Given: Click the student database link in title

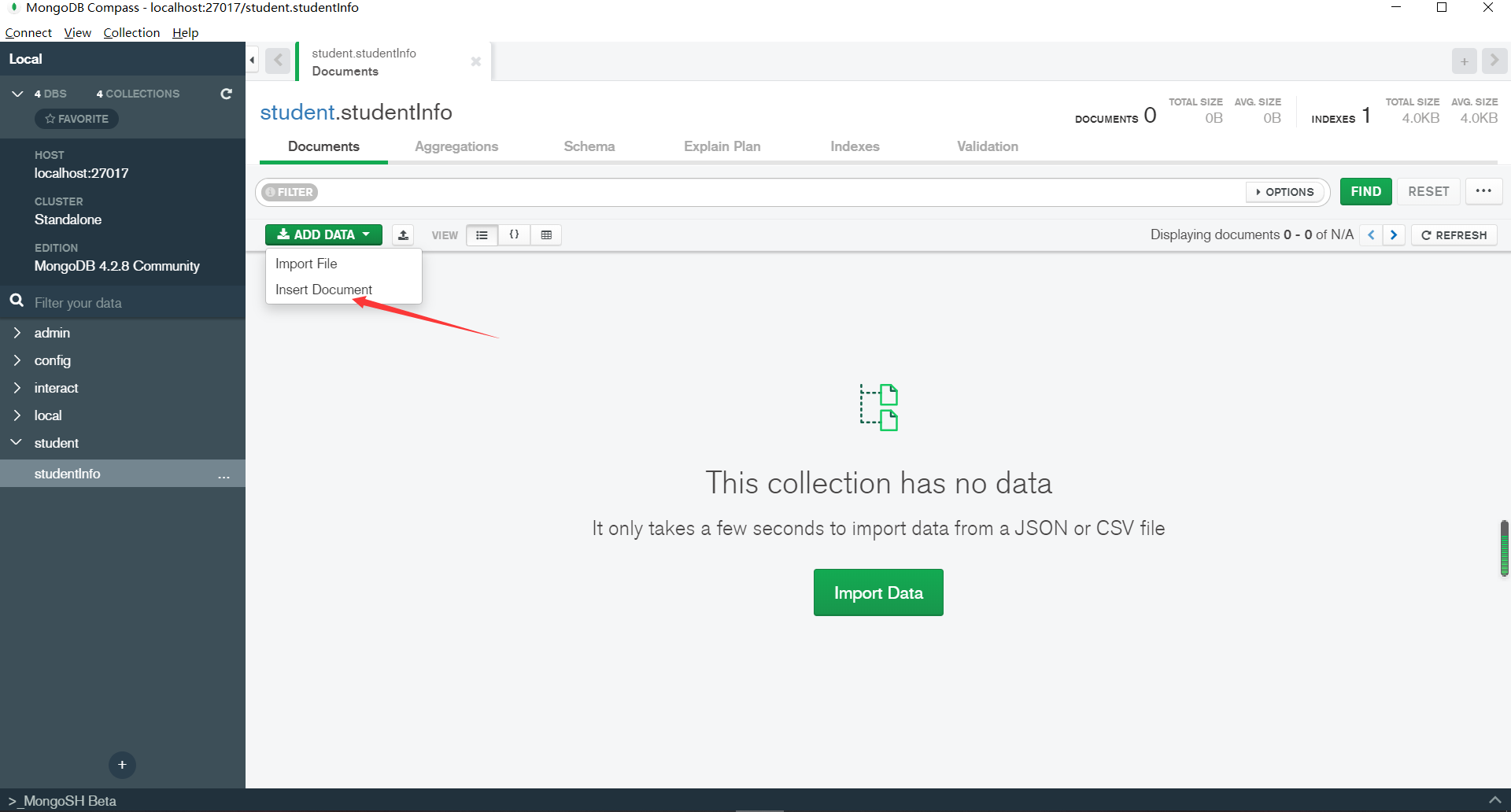Looking at the screenshot, I should point(297,113).
